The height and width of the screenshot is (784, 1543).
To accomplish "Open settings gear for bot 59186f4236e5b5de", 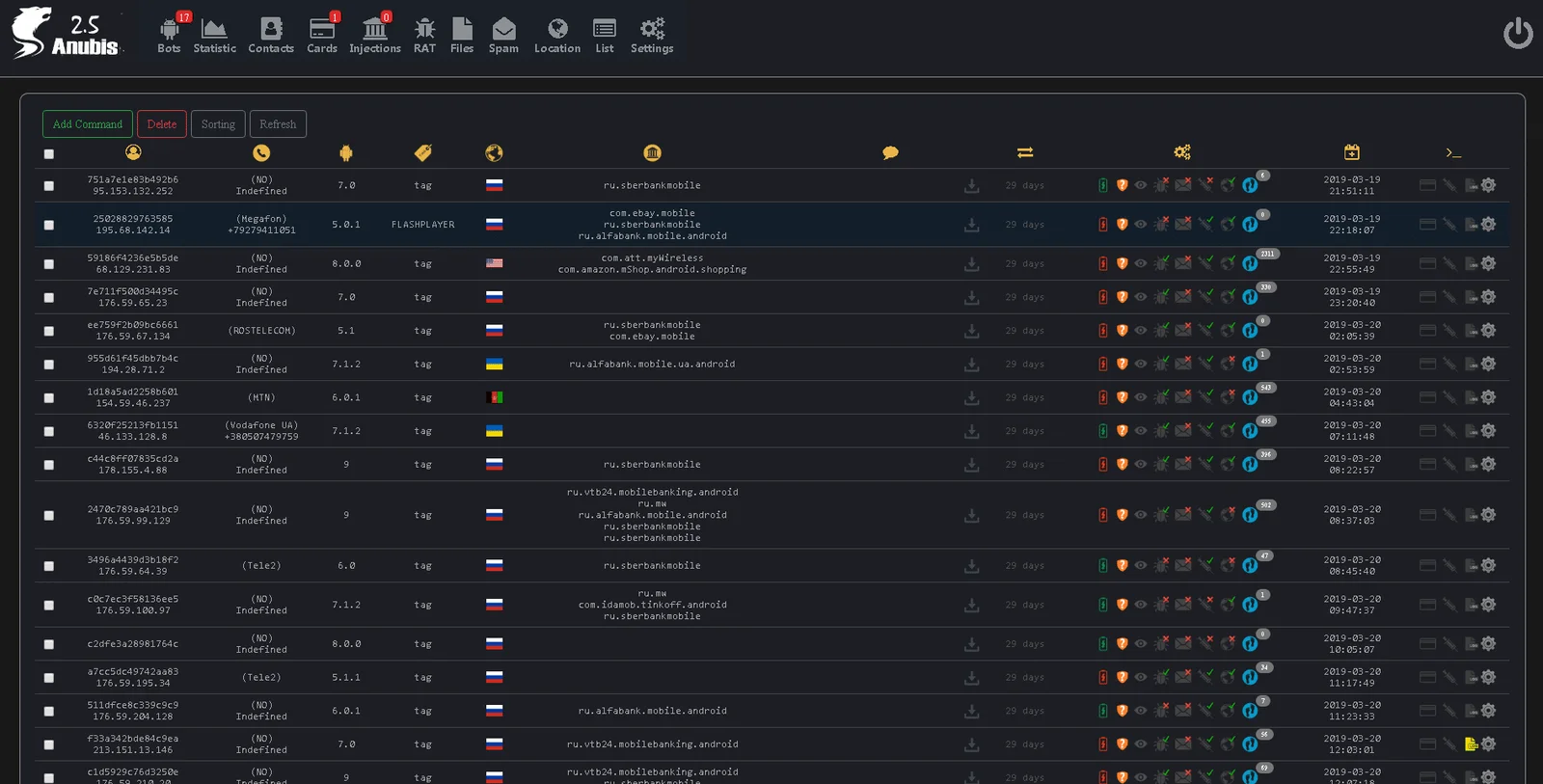I will (1489, 263).
